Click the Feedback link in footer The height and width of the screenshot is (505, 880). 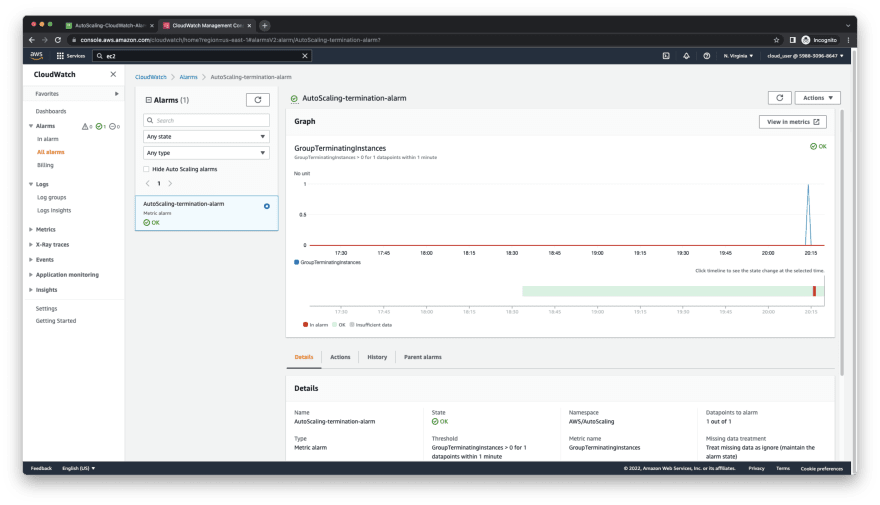tap(41, 468)
